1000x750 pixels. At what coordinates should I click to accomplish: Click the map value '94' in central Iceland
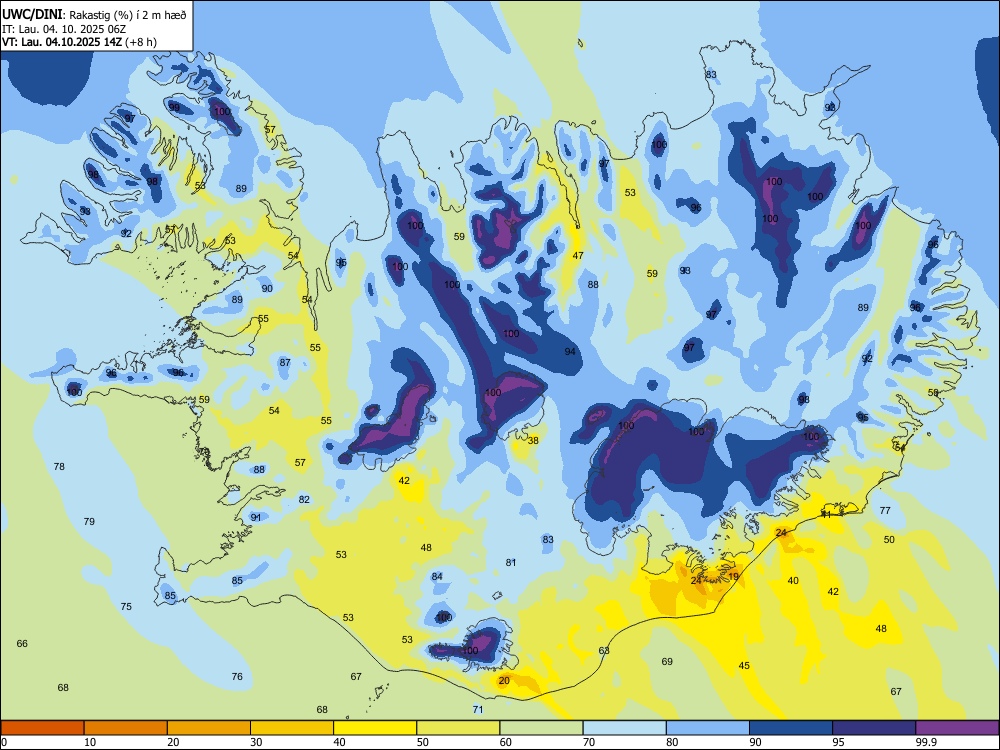pos(570,351)
